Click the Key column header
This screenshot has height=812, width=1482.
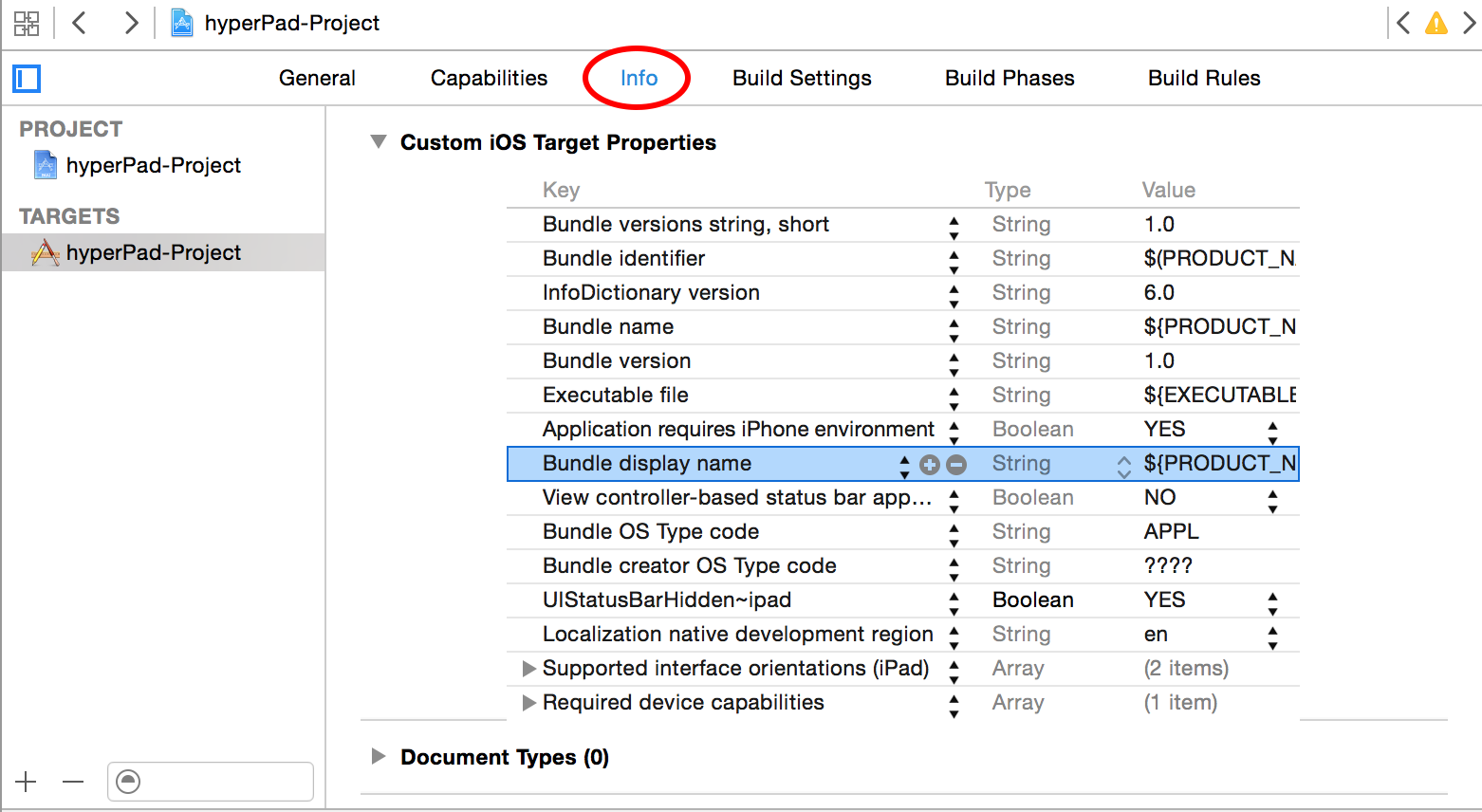coord(561,190)
